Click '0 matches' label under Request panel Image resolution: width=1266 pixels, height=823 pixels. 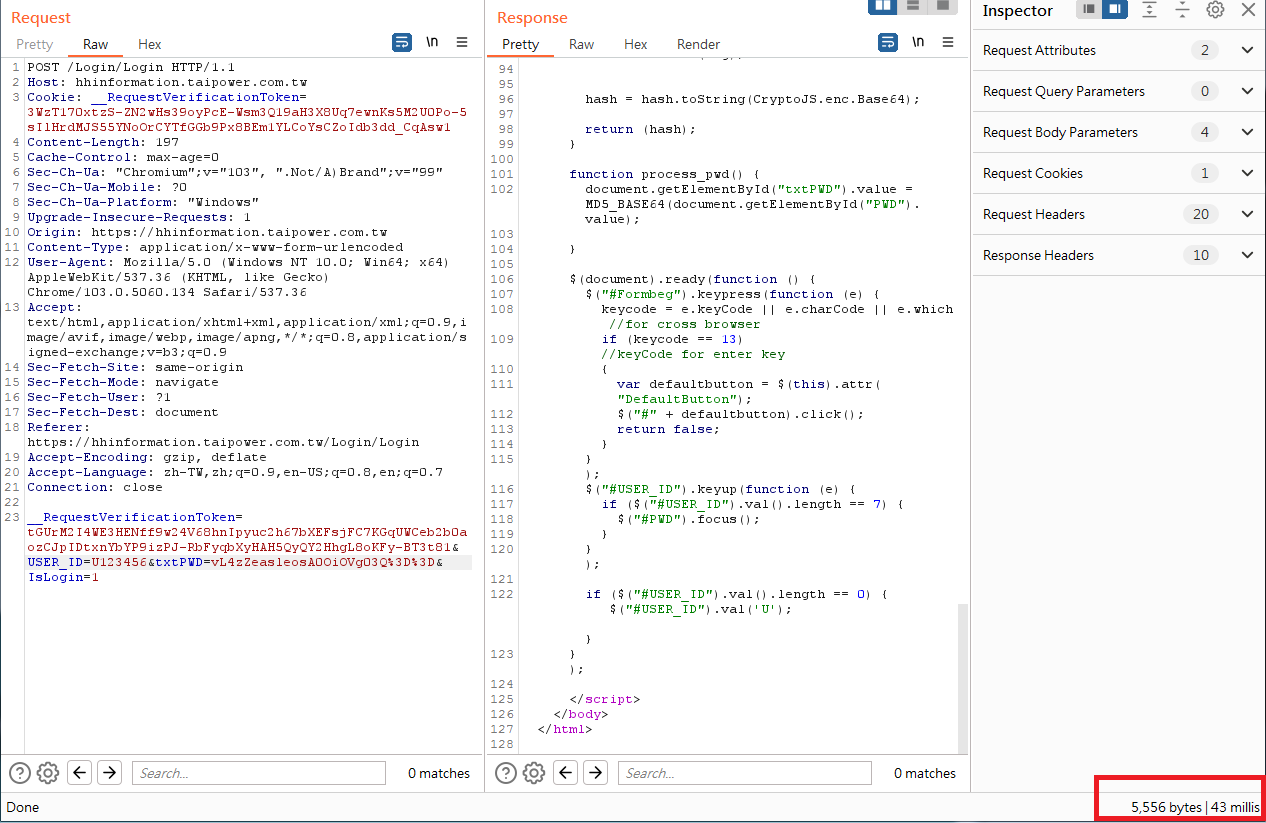pyautogui.click(x=439, y=773)
